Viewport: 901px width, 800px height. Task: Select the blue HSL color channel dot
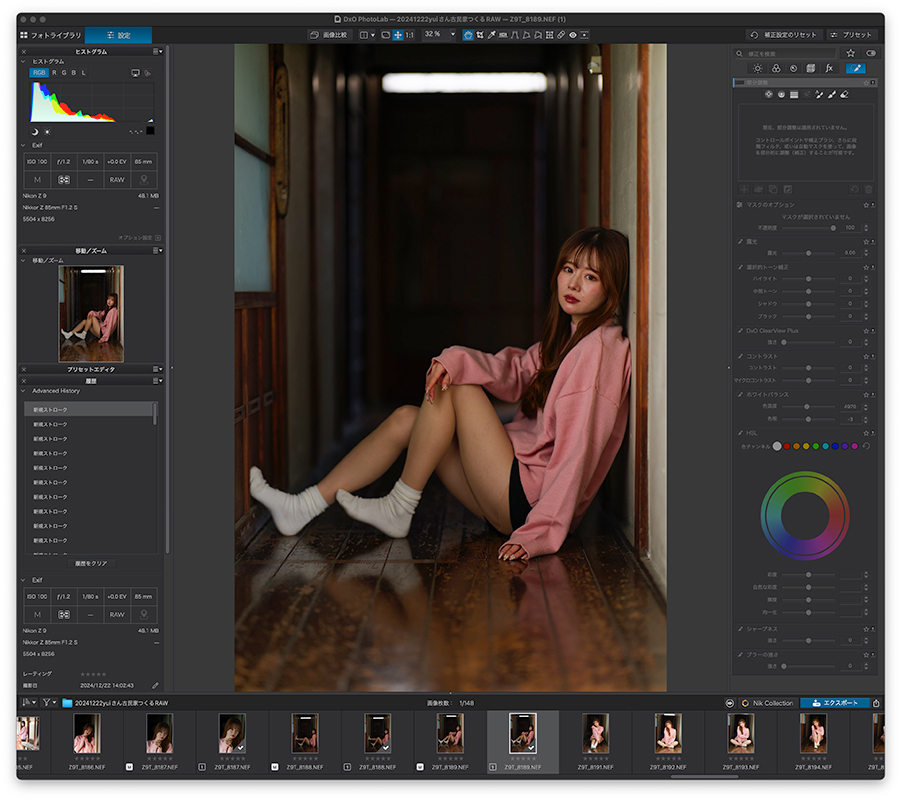click(835, 446)
